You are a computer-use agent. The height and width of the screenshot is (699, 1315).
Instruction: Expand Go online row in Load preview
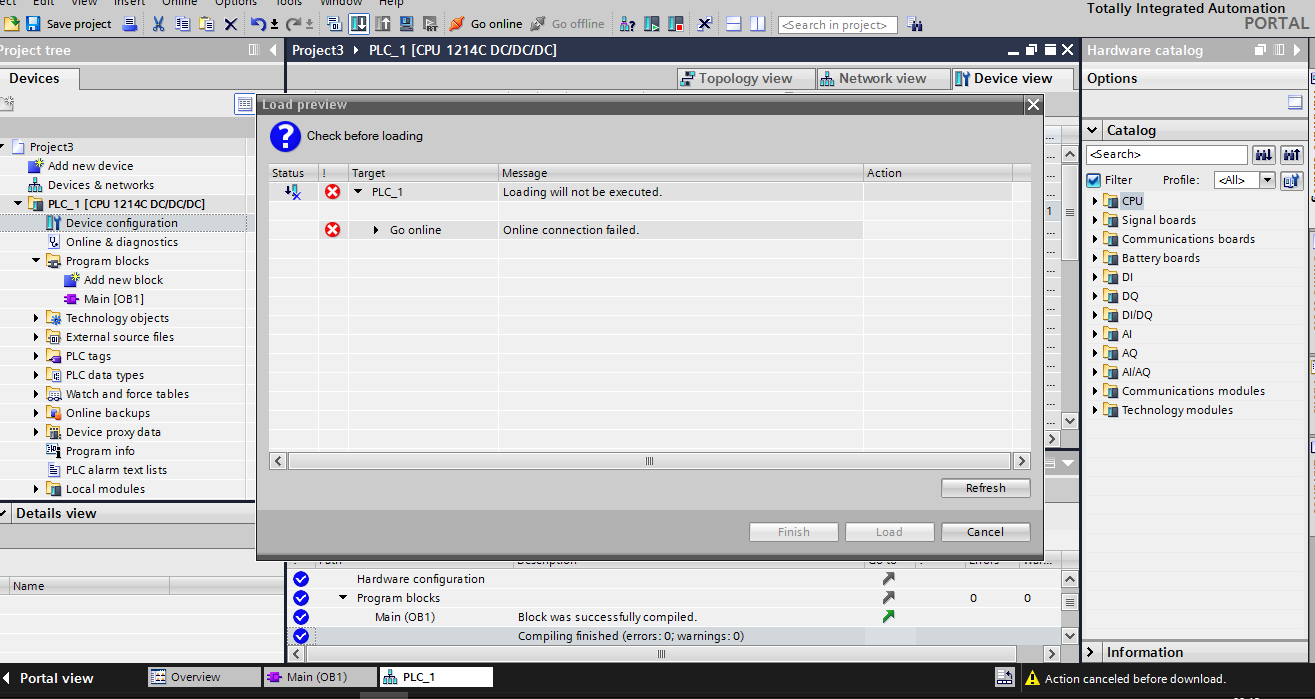pyautogui.click(x=376, y=230)
